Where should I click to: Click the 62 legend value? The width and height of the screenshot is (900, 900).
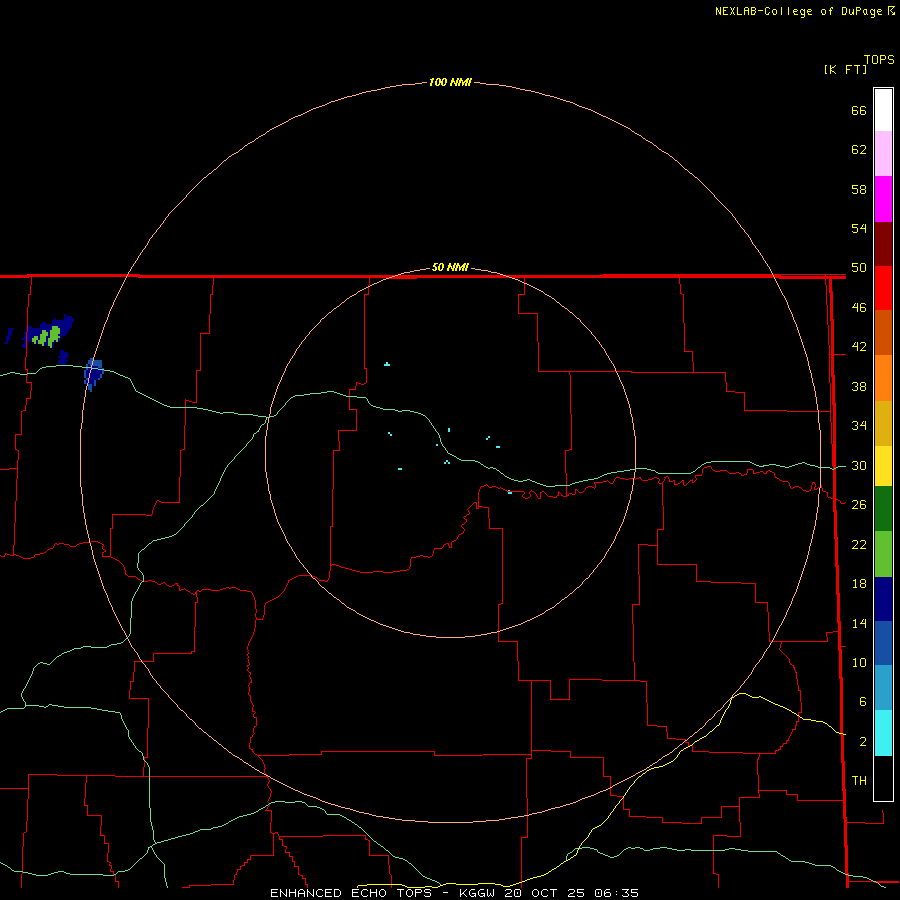click(859, 150)
